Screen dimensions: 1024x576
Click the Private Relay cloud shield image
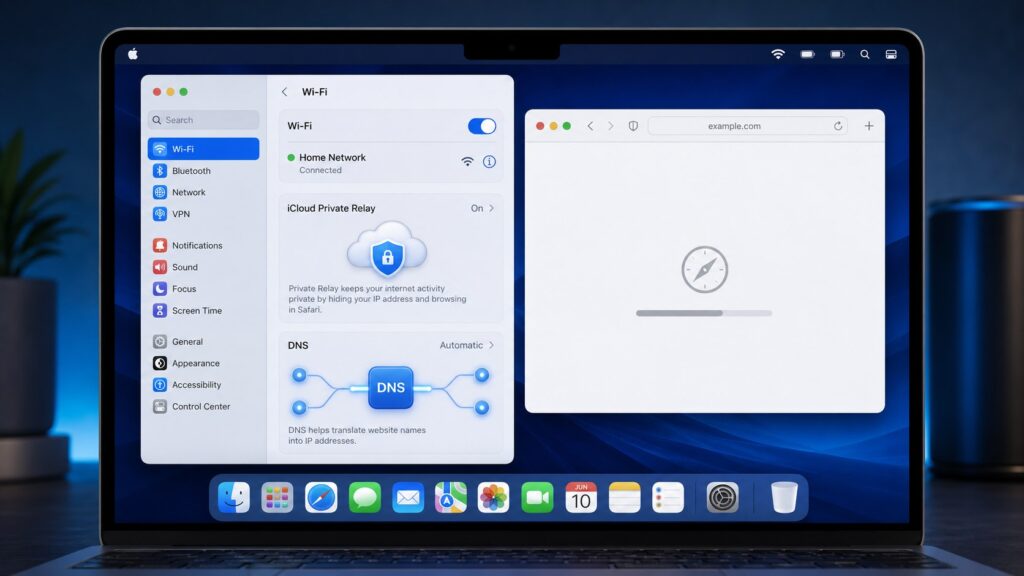point(387,249)
